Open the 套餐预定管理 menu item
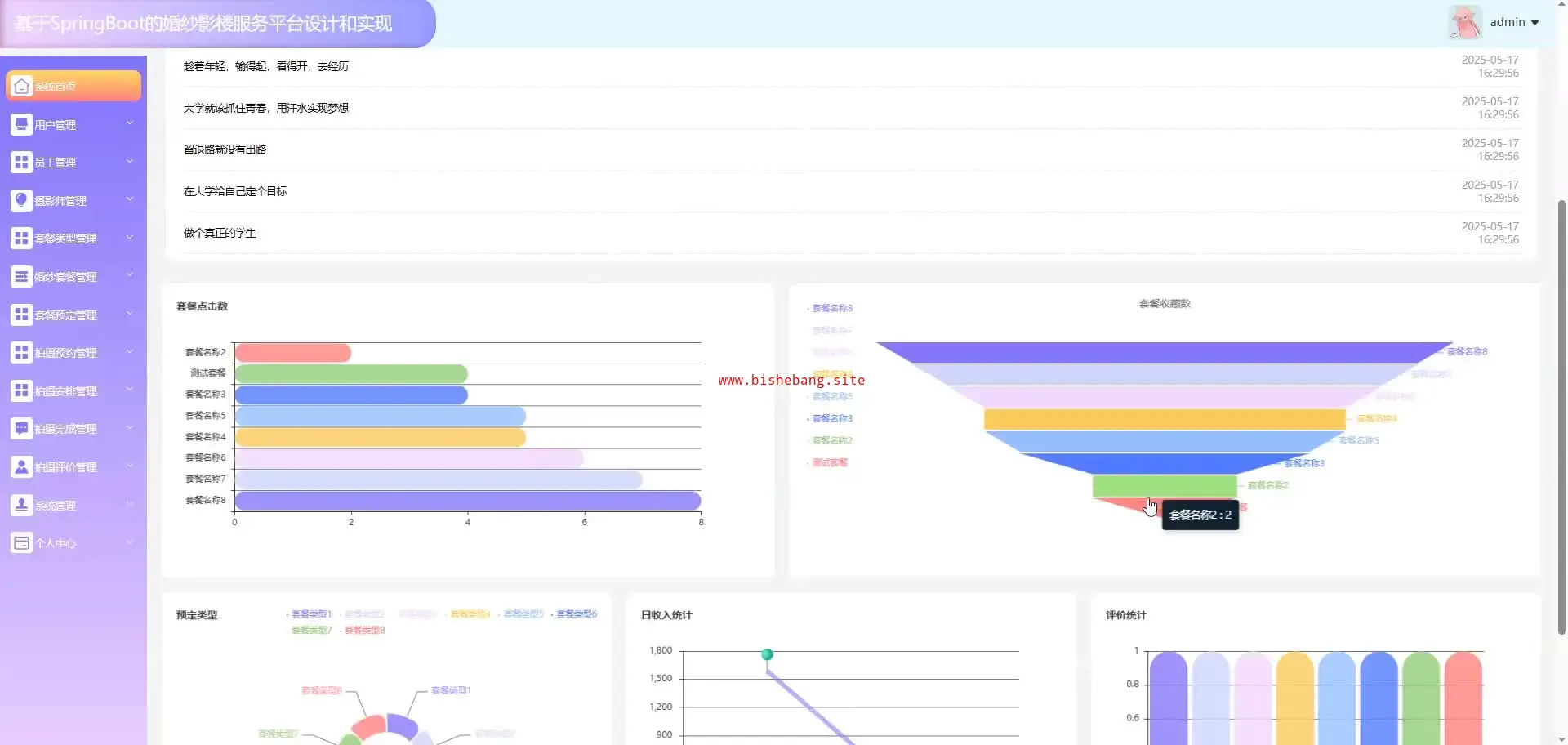 65,315
